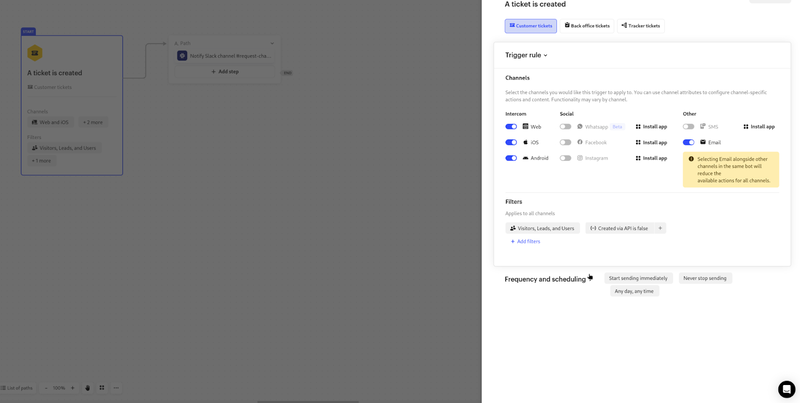Switch to Back office tickets tab
Image resolution: width=800 pixels, height=403 pixels.
click(x=587, y=26)
